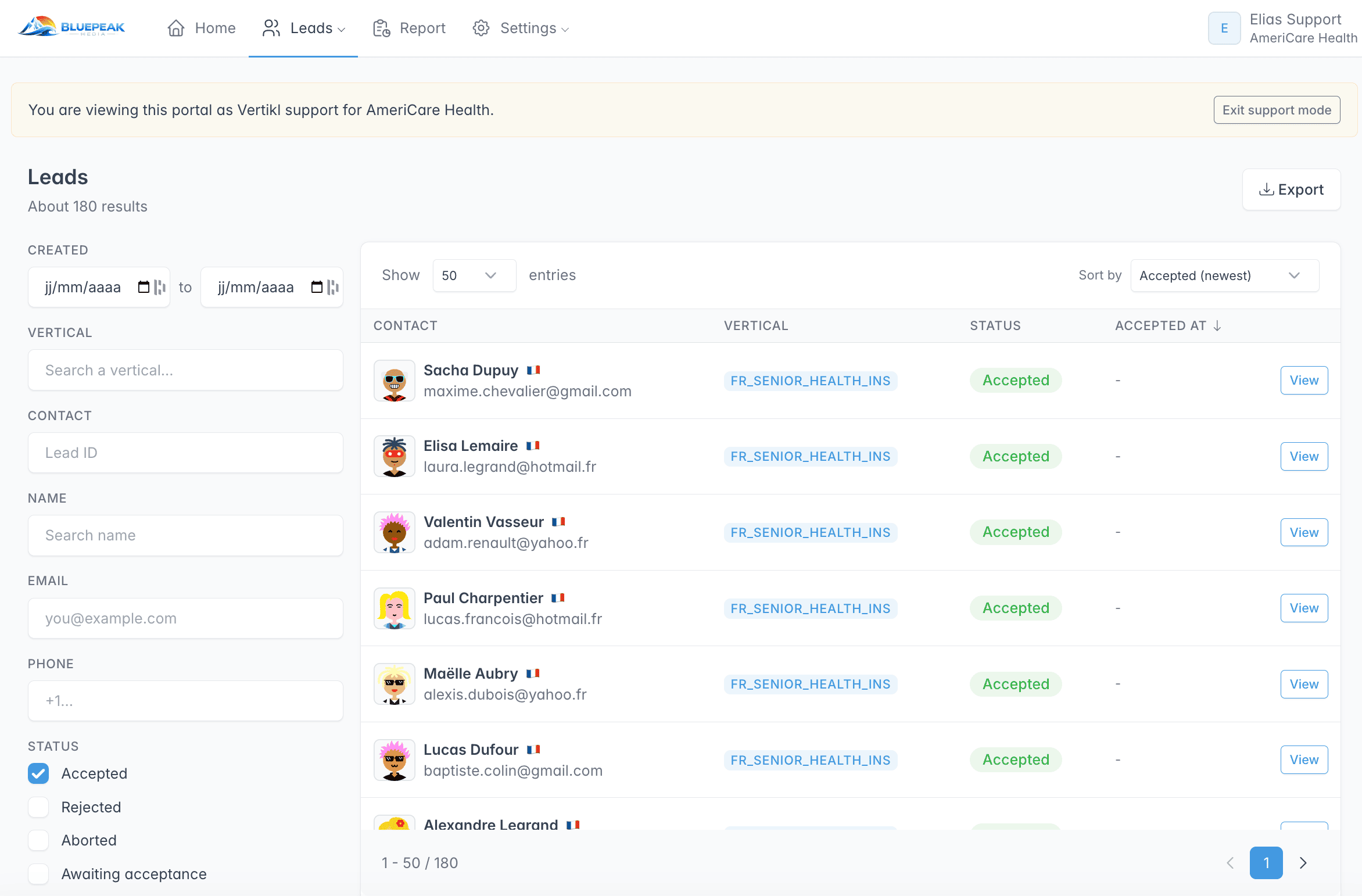Image resolution: width=1362 pixels, height=896 pixels.
Task: Focus the Search a vertical field
Action: pos(185,370)
